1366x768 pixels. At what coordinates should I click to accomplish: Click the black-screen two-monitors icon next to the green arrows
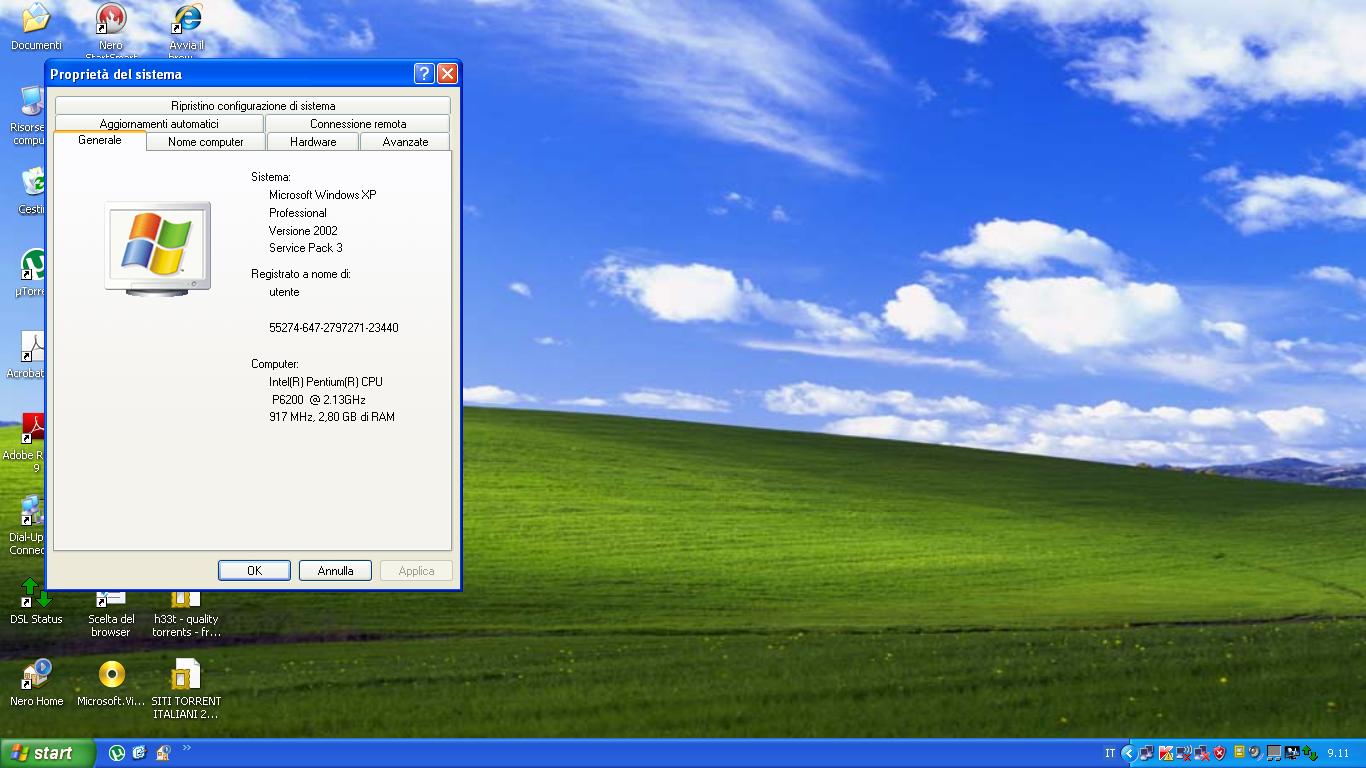(x=1292, y=753)
